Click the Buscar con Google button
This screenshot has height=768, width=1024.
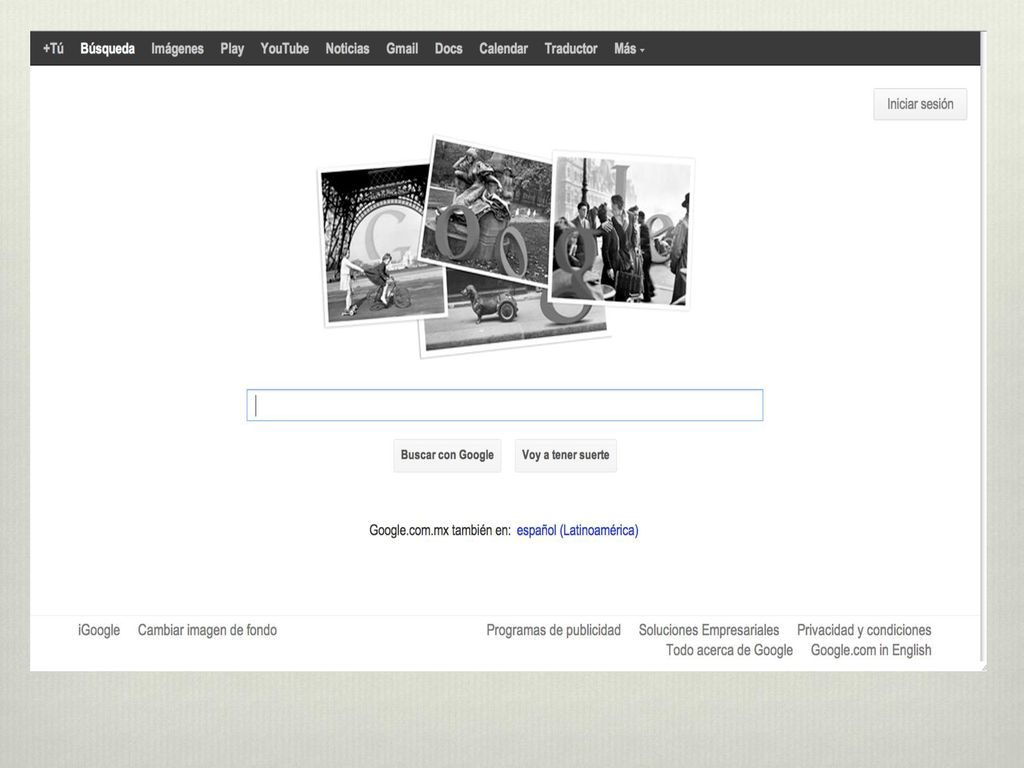447,455
